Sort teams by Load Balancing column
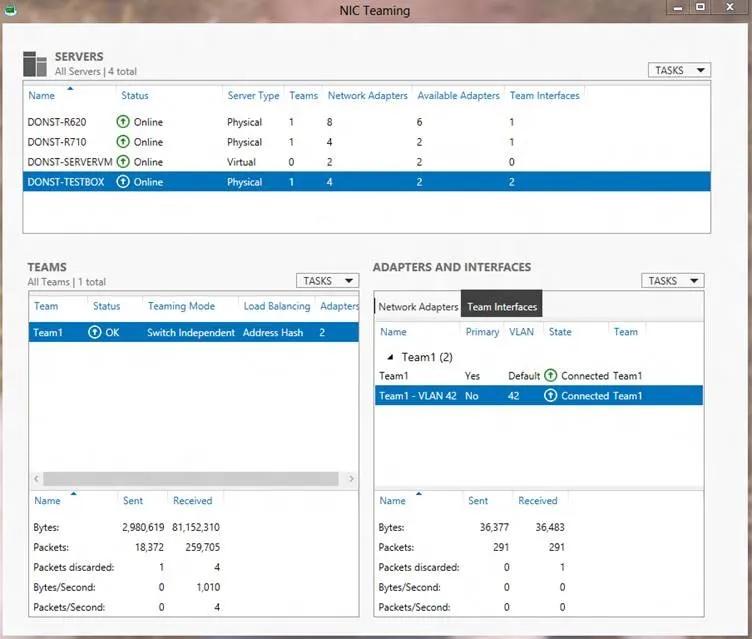 [277, 306]
